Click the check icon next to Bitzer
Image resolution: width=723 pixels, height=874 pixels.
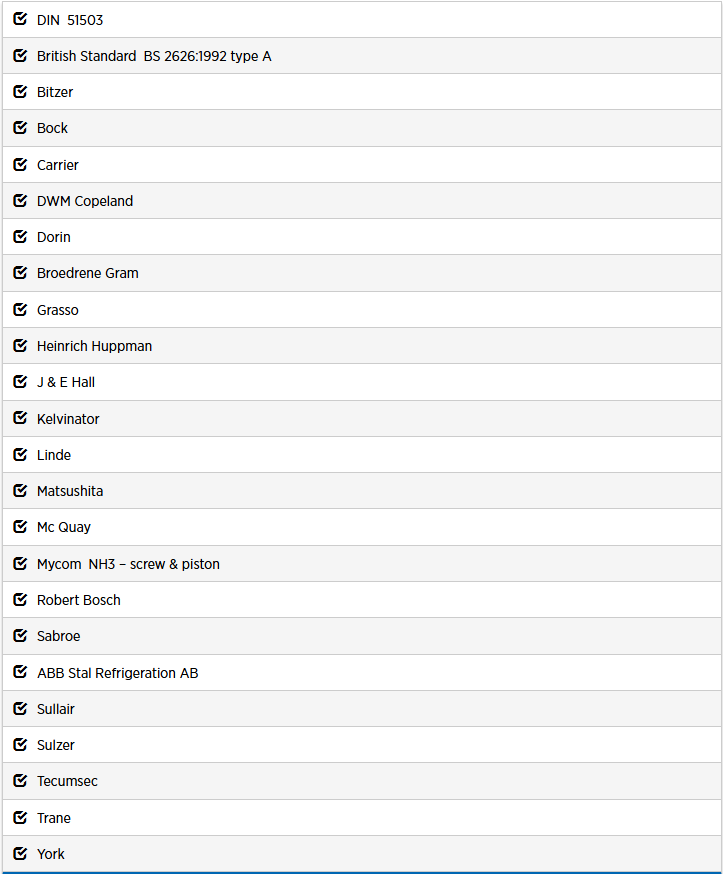[x=20, y=91]
